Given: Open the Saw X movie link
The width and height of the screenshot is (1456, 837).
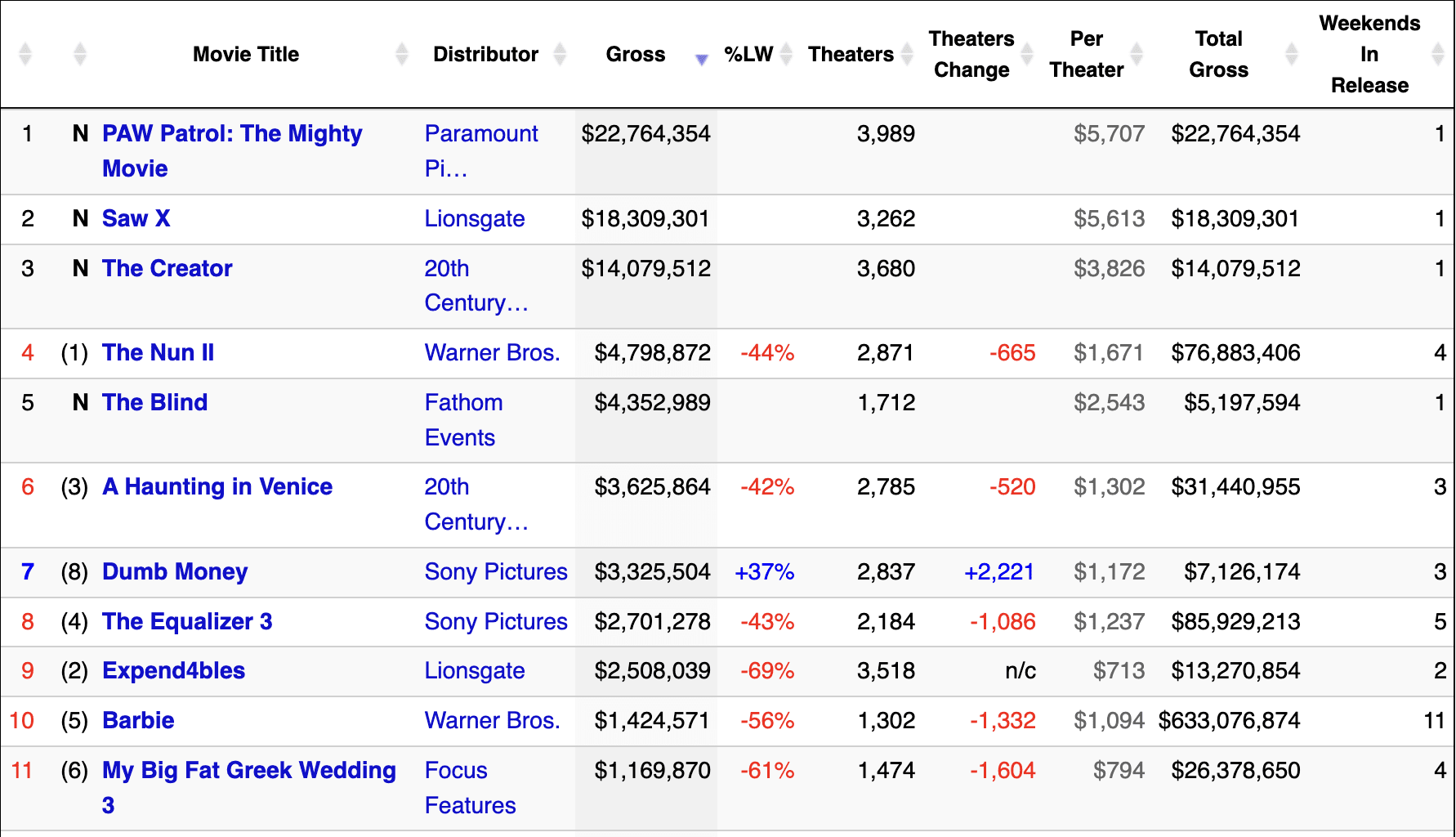Looking at the screenshot, I should [136, 218].
